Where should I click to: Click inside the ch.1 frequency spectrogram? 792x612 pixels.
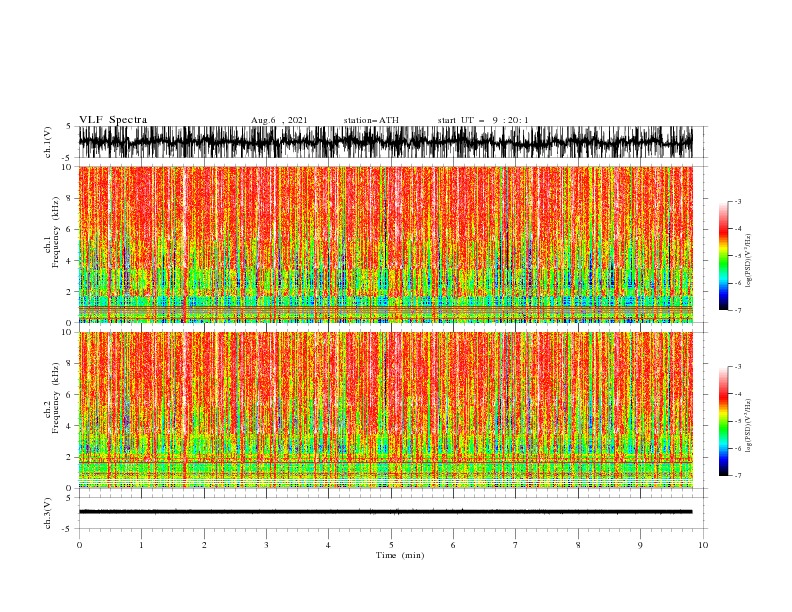pyautogui.click(x=385, y=244)
